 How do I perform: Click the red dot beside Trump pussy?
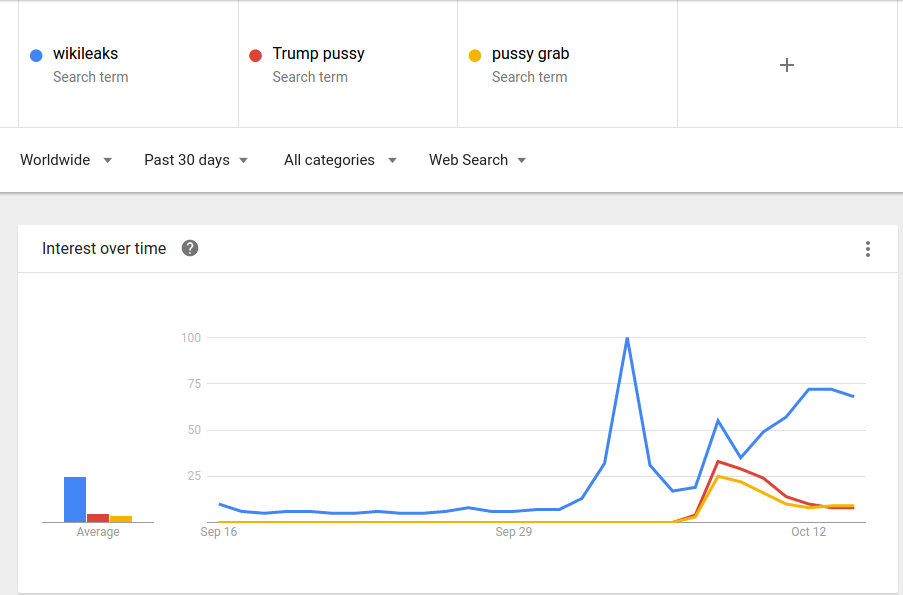[x=255, y=55]
